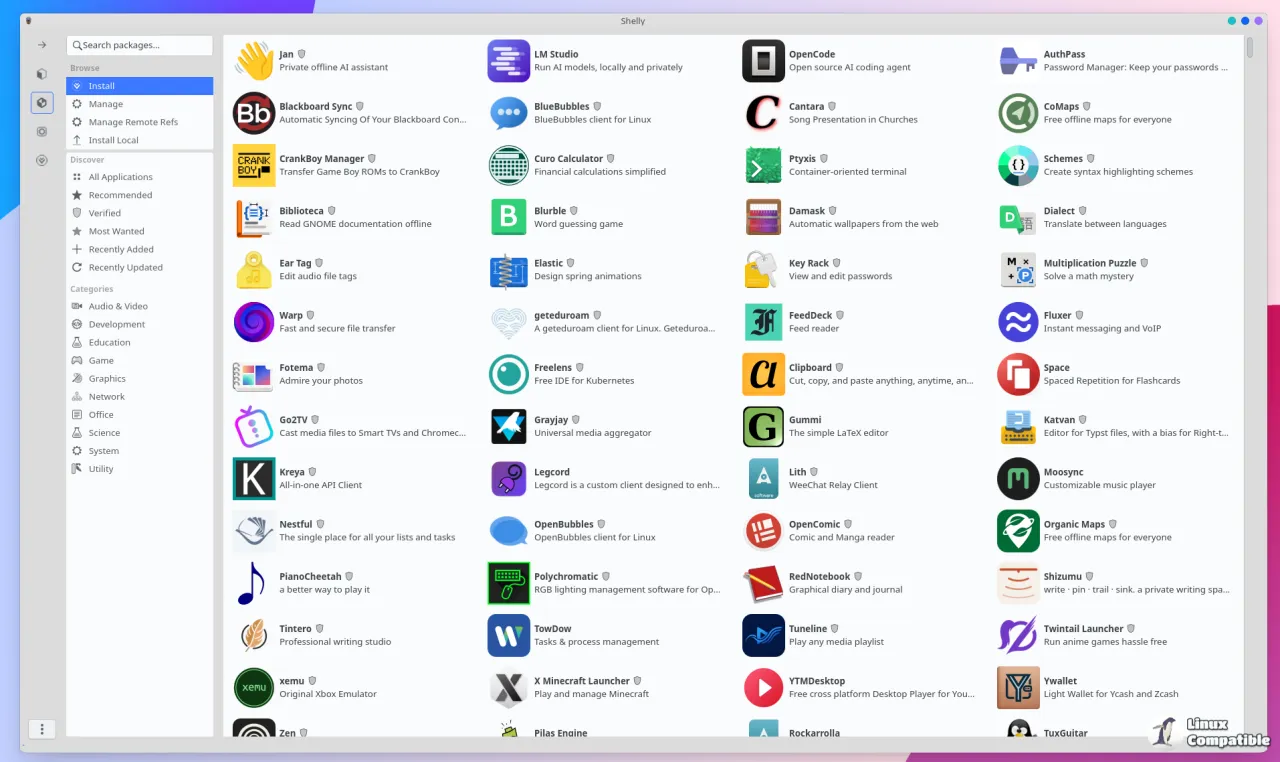Open the Kreya K icon
This screenshot has height=762, width=1280.
(x=254, y=478)
